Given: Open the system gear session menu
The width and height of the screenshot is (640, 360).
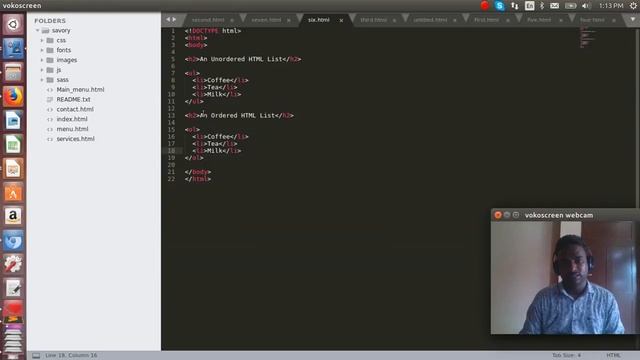Looking at the screenshot, I should click(x=633, y=6).
